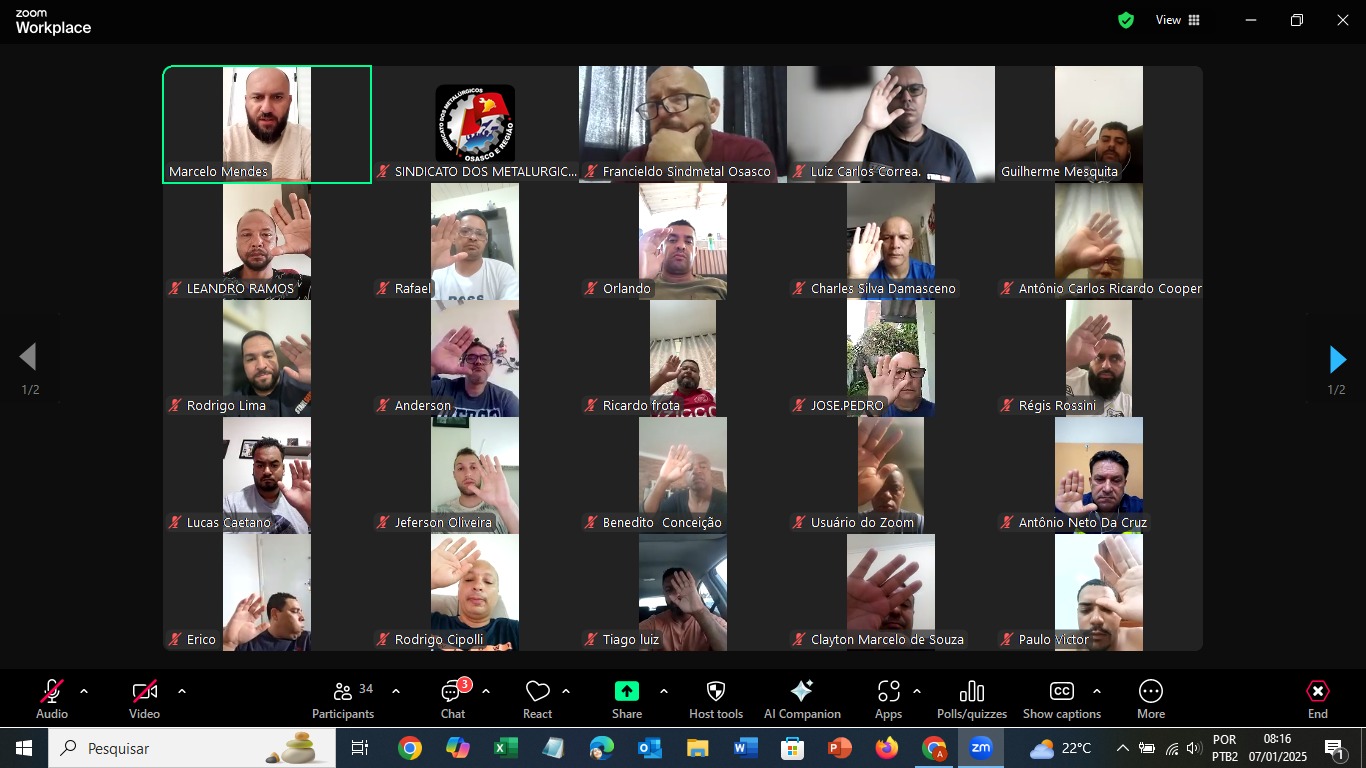Image resolution: width=1366 pixels, height=768 pixels.
Task: Select Marcelo Mendes video tile
Action: point(267,124)
